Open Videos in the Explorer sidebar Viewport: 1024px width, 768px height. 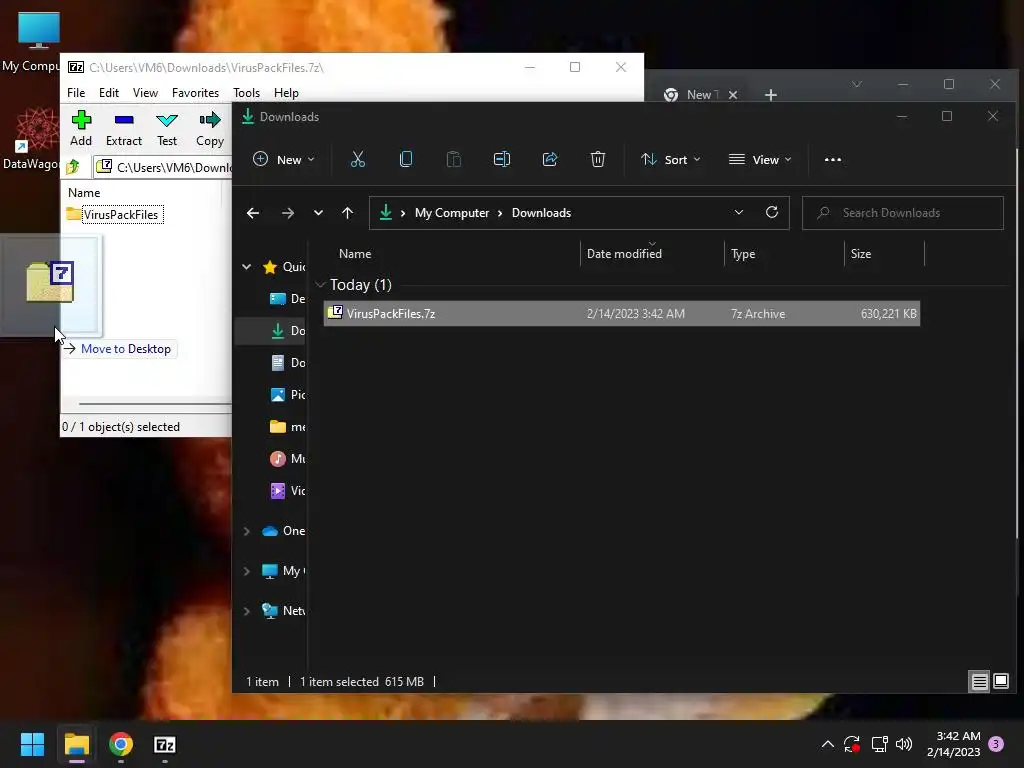(x=287, y=490)
